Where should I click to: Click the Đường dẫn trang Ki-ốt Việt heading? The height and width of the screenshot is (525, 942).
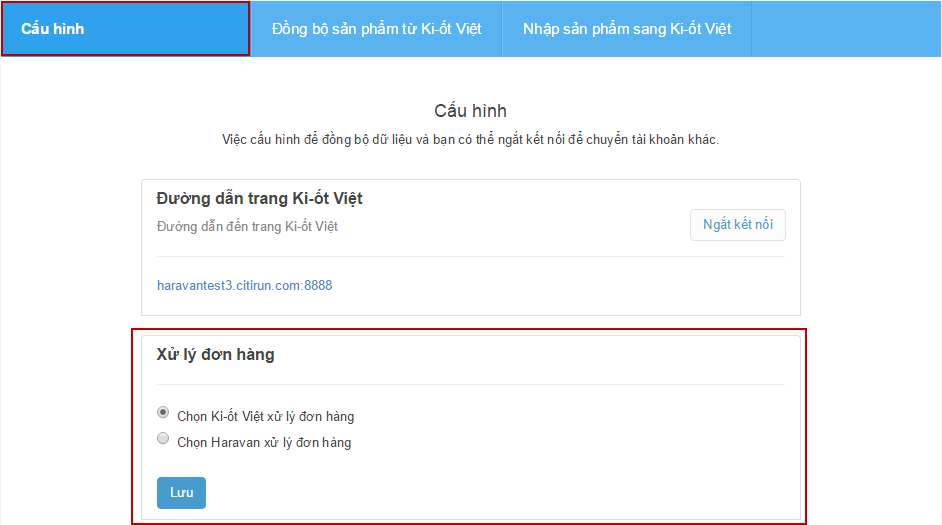[x=260, y=198]
